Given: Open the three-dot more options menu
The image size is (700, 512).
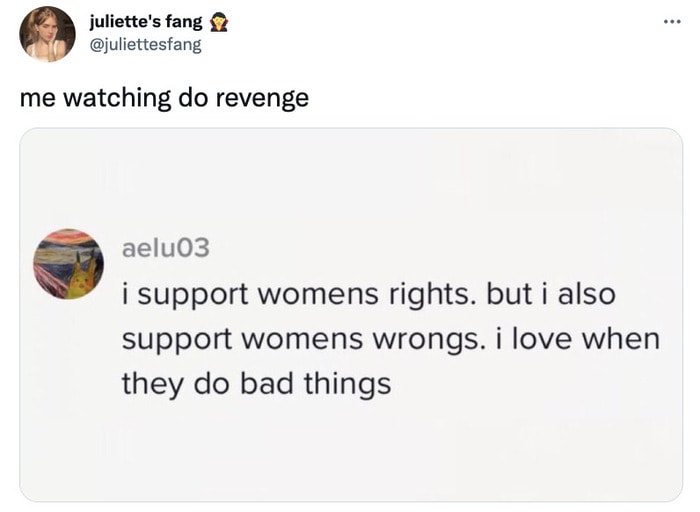Looking at the screenshot, I should [x=672, y=21].
